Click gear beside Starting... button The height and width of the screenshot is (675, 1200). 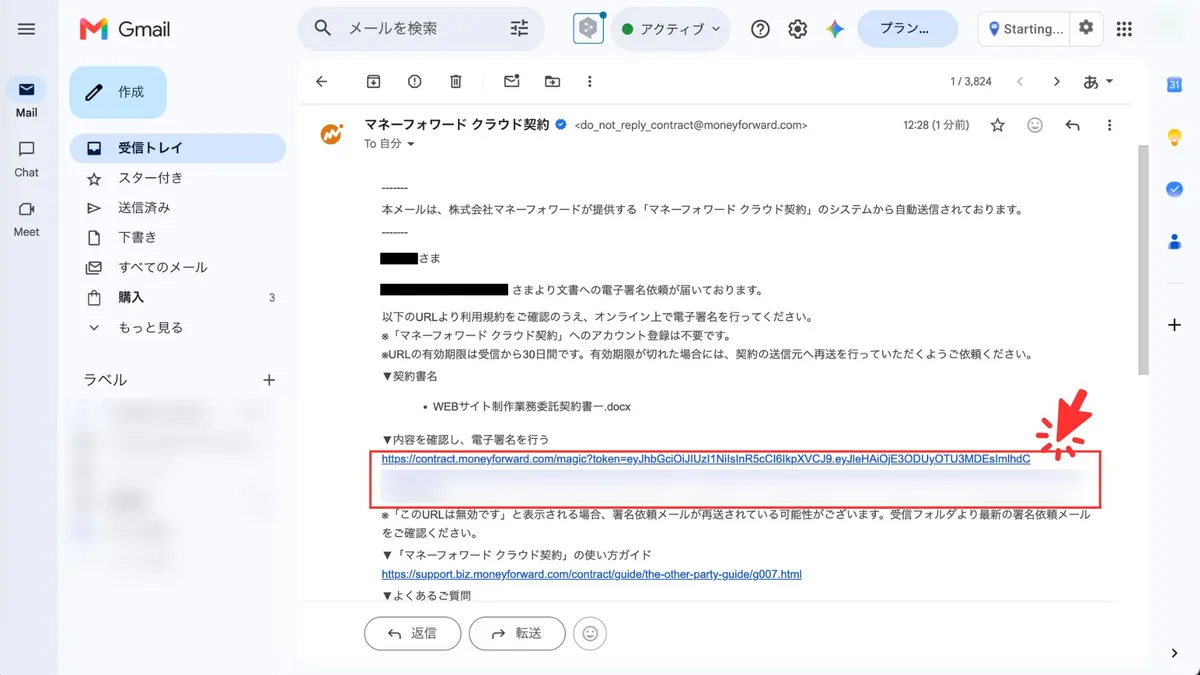click(x=1086, y=28)
